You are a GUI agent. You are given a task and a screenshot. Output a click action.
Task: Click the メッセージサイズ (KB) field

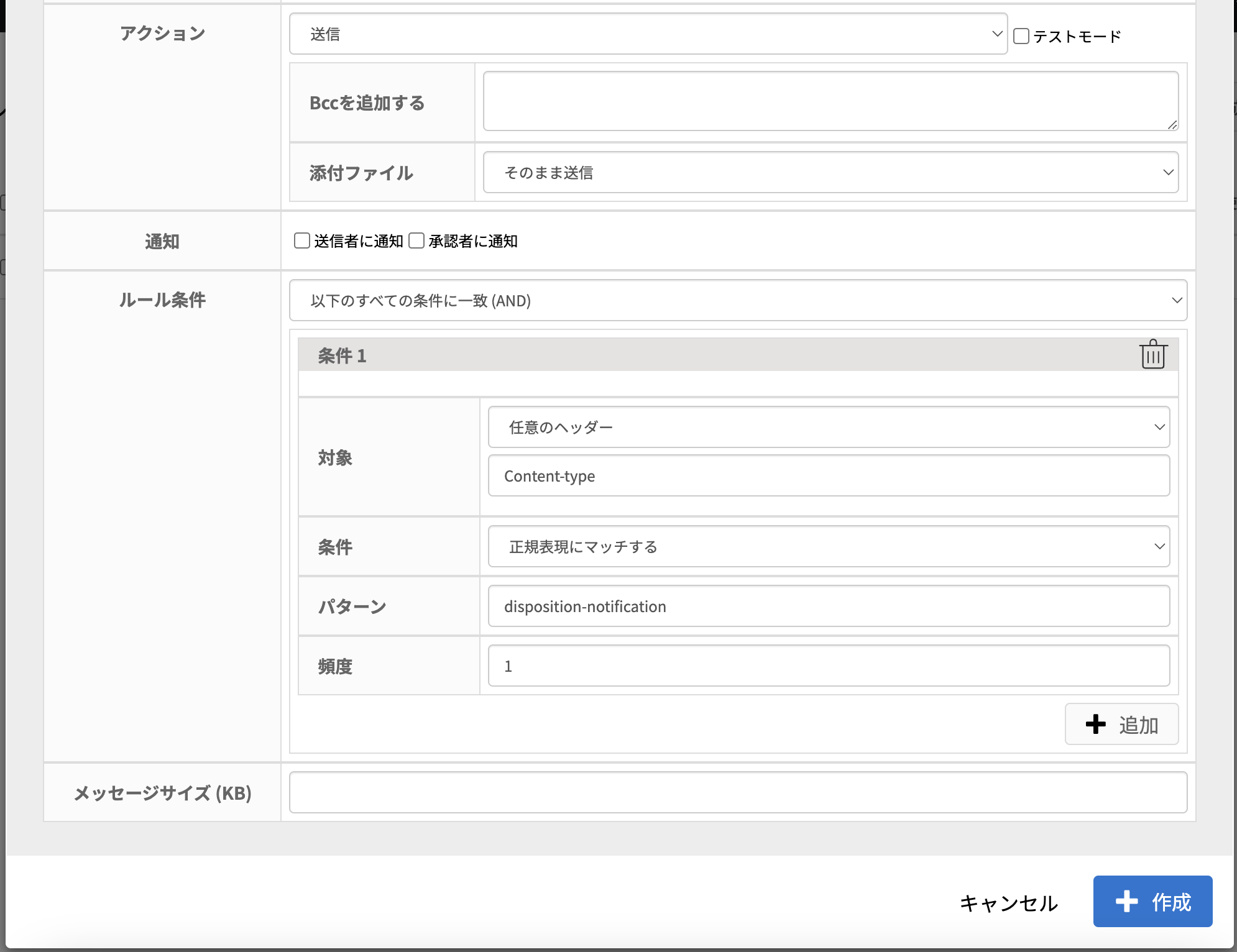(737, 793)
